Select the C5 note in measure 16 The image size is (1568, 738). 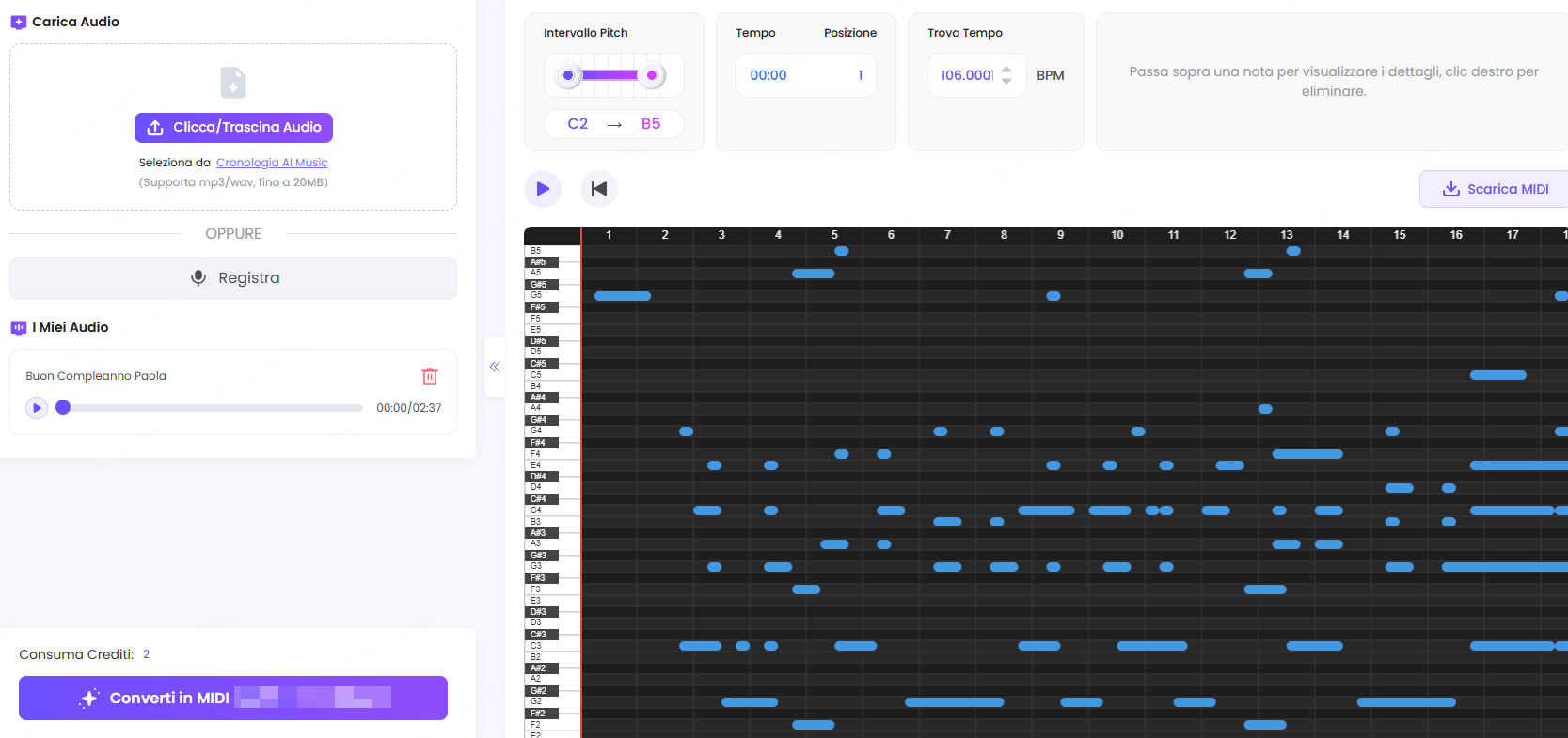click(x=1498, y=375)
